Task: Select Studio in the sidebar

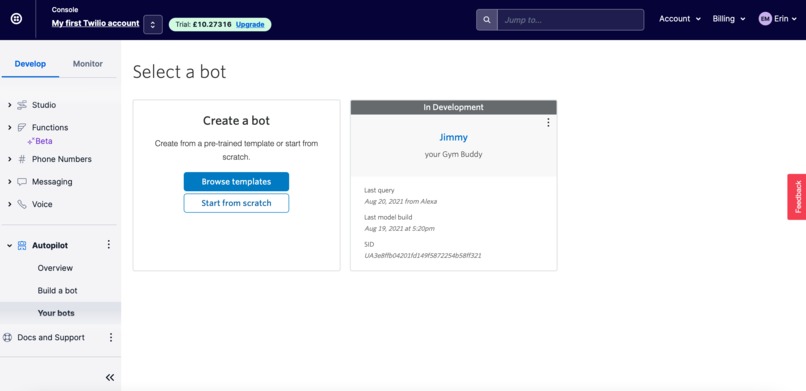Action: [x=44, y=105]
